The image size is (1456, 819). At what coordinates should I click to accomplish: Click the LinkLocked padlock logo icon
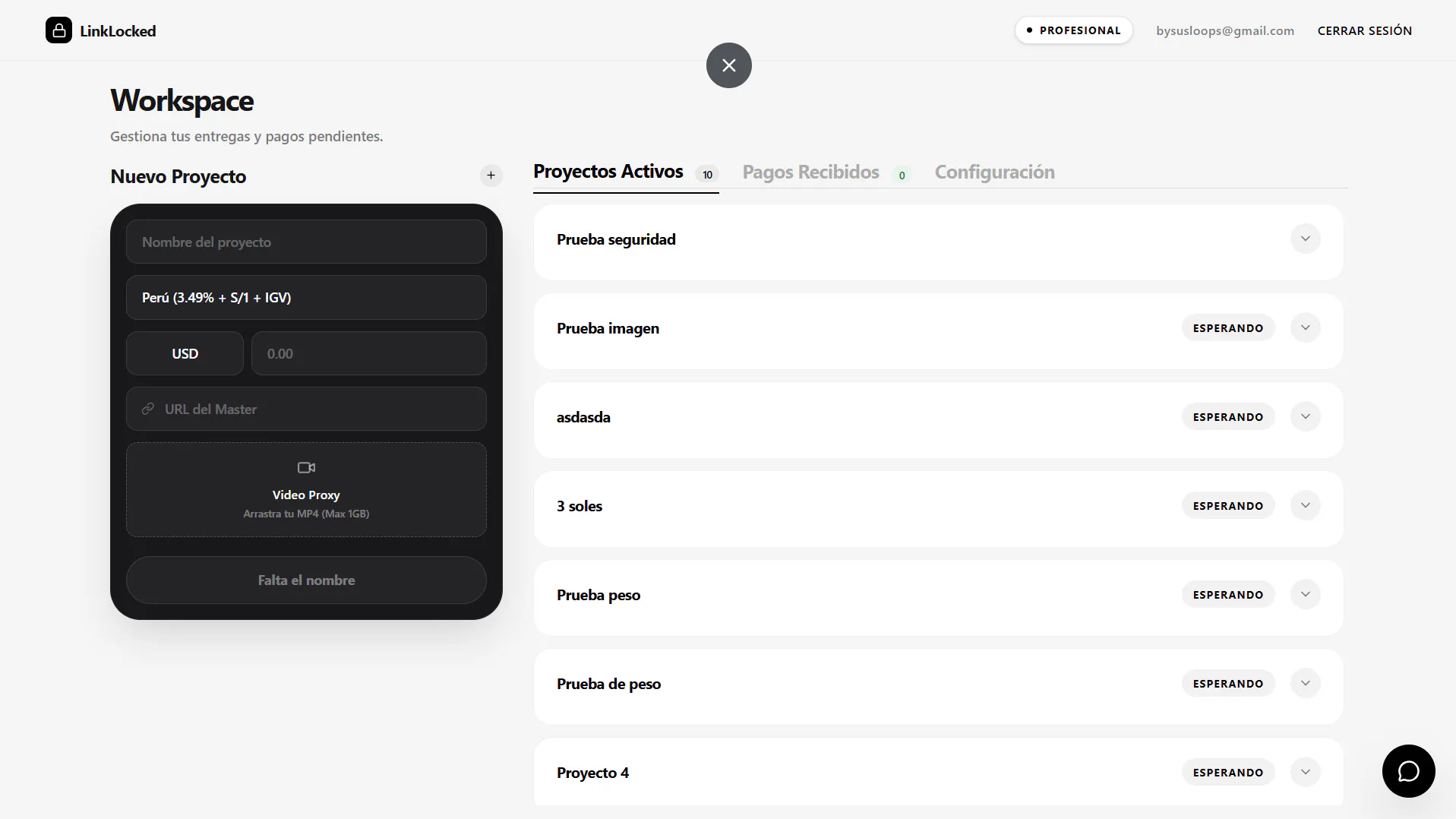coord(58,30)
